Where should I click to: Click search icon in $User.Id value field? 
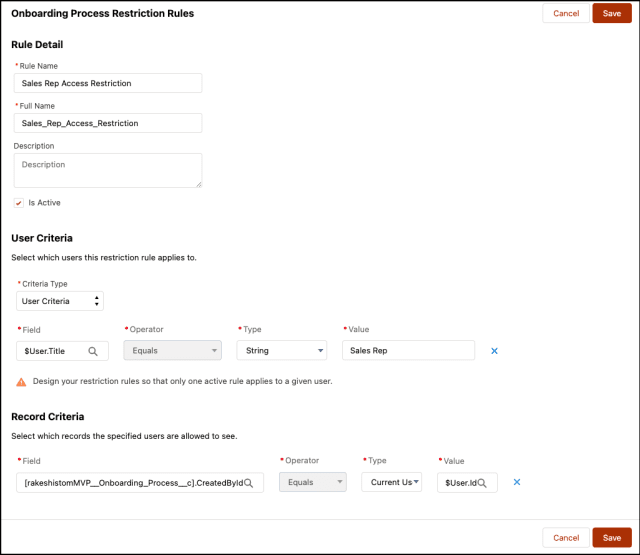[482, 483]
